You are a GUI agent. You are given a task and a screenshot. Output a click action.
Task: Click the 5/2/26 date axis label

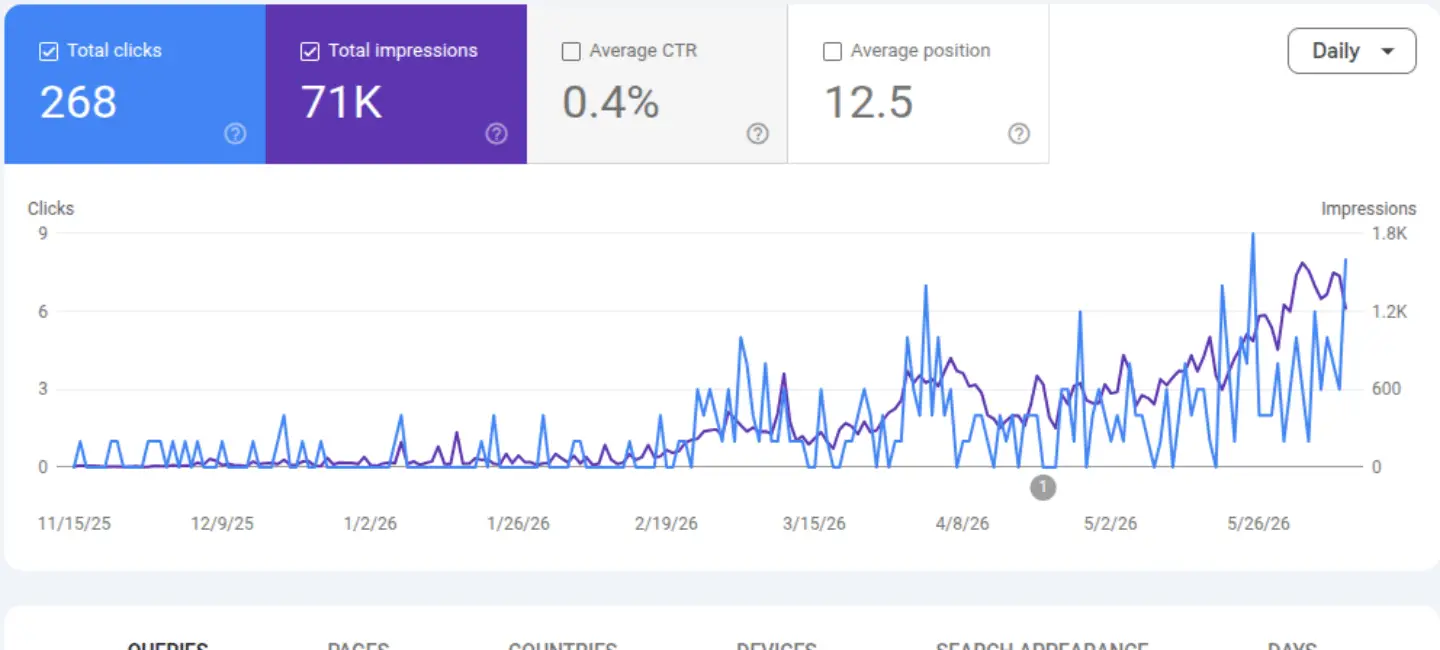coord(1110,524)
